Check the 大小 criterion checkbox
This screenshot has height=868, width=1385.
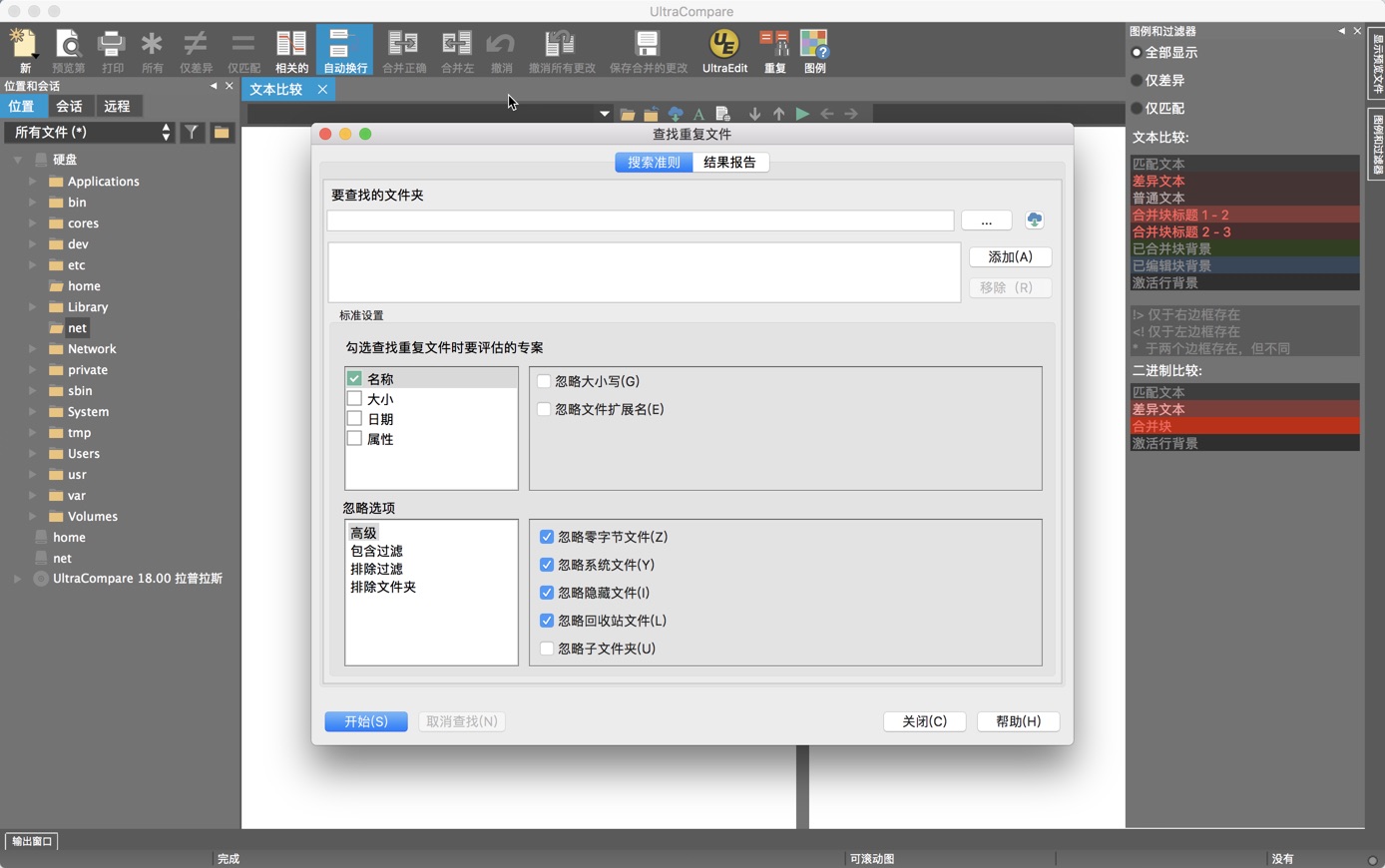tap(354, 398)
